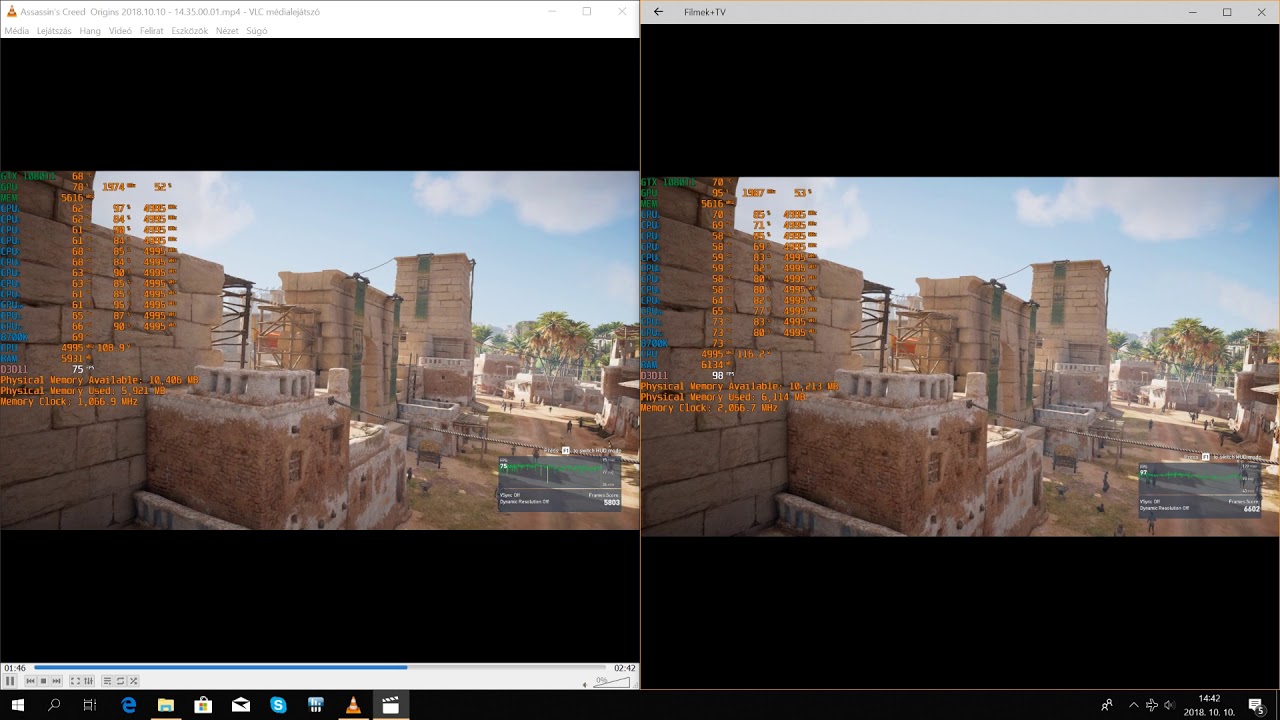Viewport: 1280px width, 720px height.
Task: Click the elapsed time 01:46 label
Action: pyautogui.click(x=14, y=668)
